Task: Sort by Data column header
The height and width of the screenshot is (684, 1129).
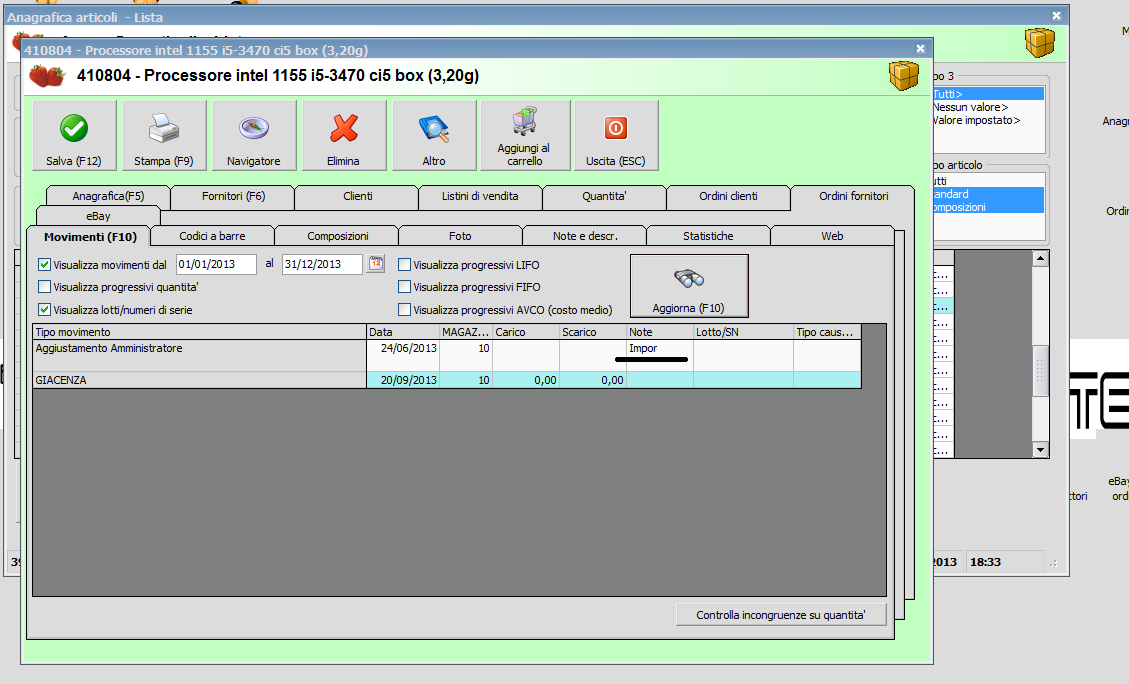Action: coord(403,332)
